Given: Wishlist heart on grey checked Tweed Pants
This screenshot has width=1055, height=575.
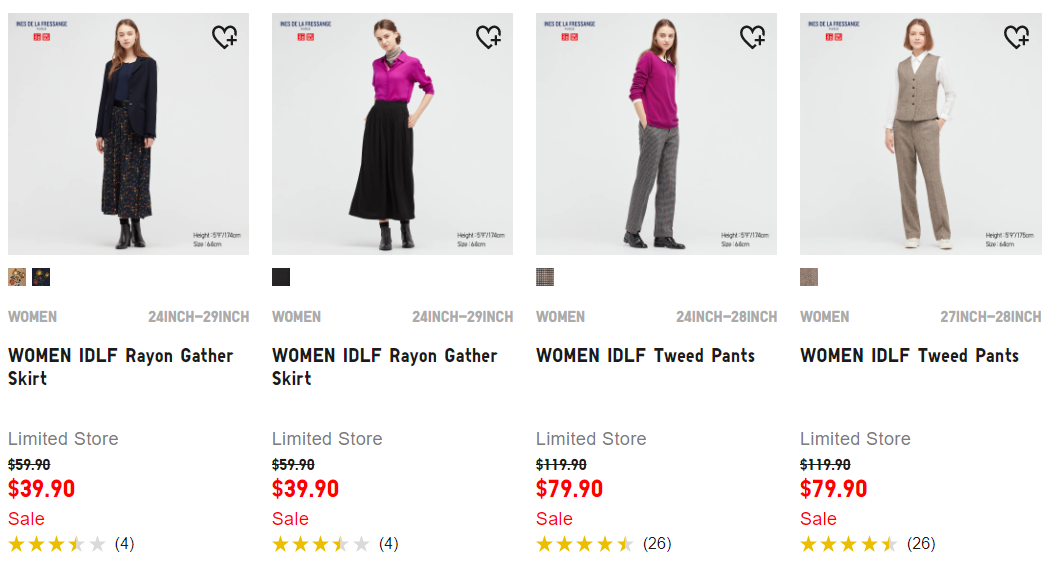Looking at the screenshot, I should pyautogui.click(x=753, y=36).
